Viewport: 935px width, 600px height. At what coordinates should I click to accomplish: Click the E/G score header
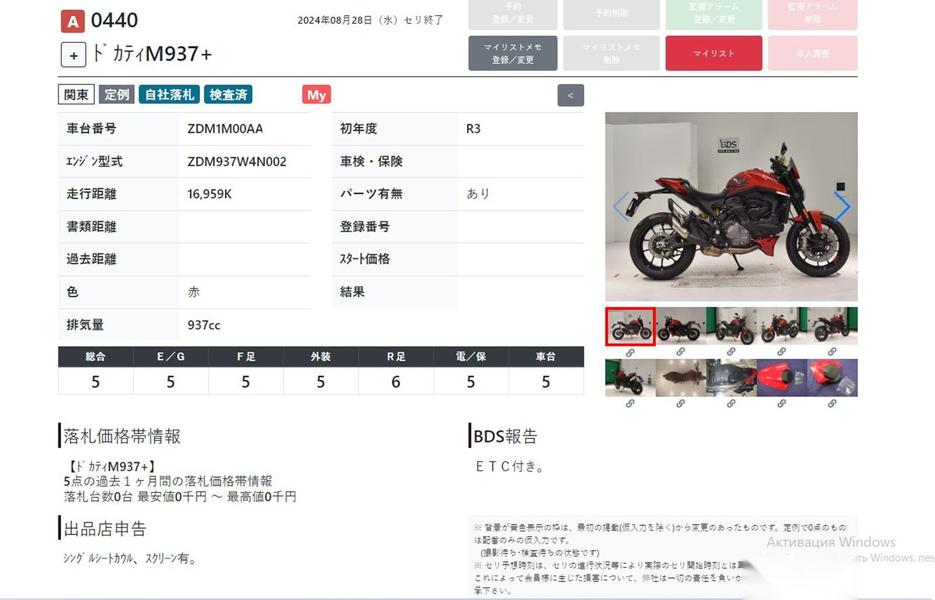171,357
